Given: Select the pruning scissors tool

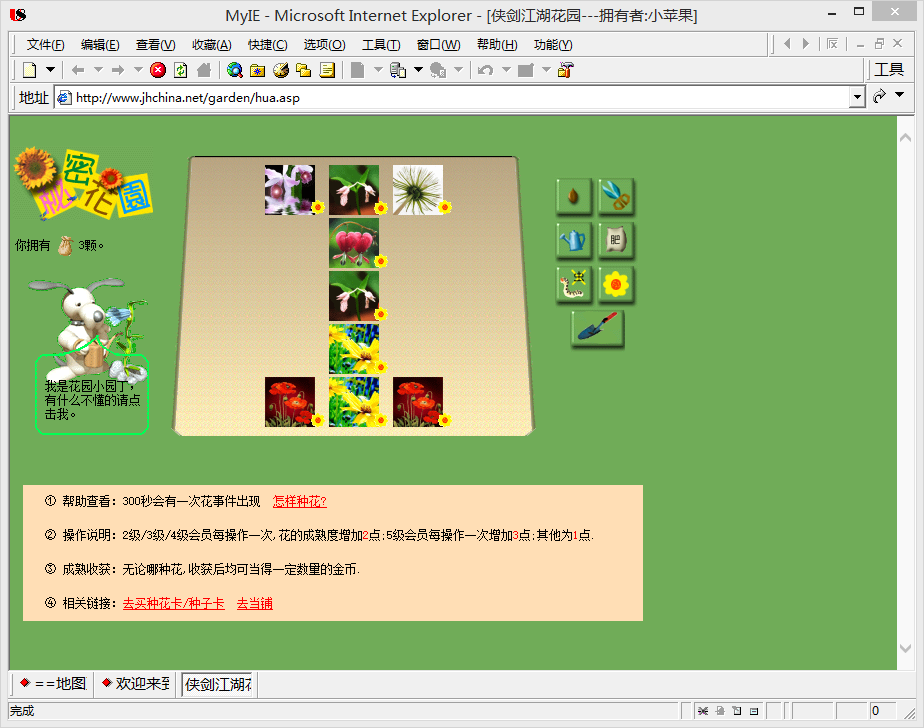Looking at the screenshot, I should [x=616, y=195].
